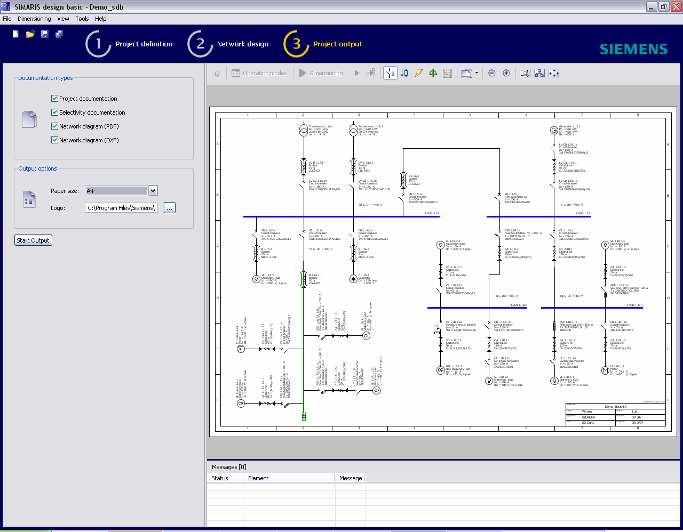Image resolution: width=683 pixels, height=532 pixels.
Task: Click the network diagram page preview
Action: 443,271
